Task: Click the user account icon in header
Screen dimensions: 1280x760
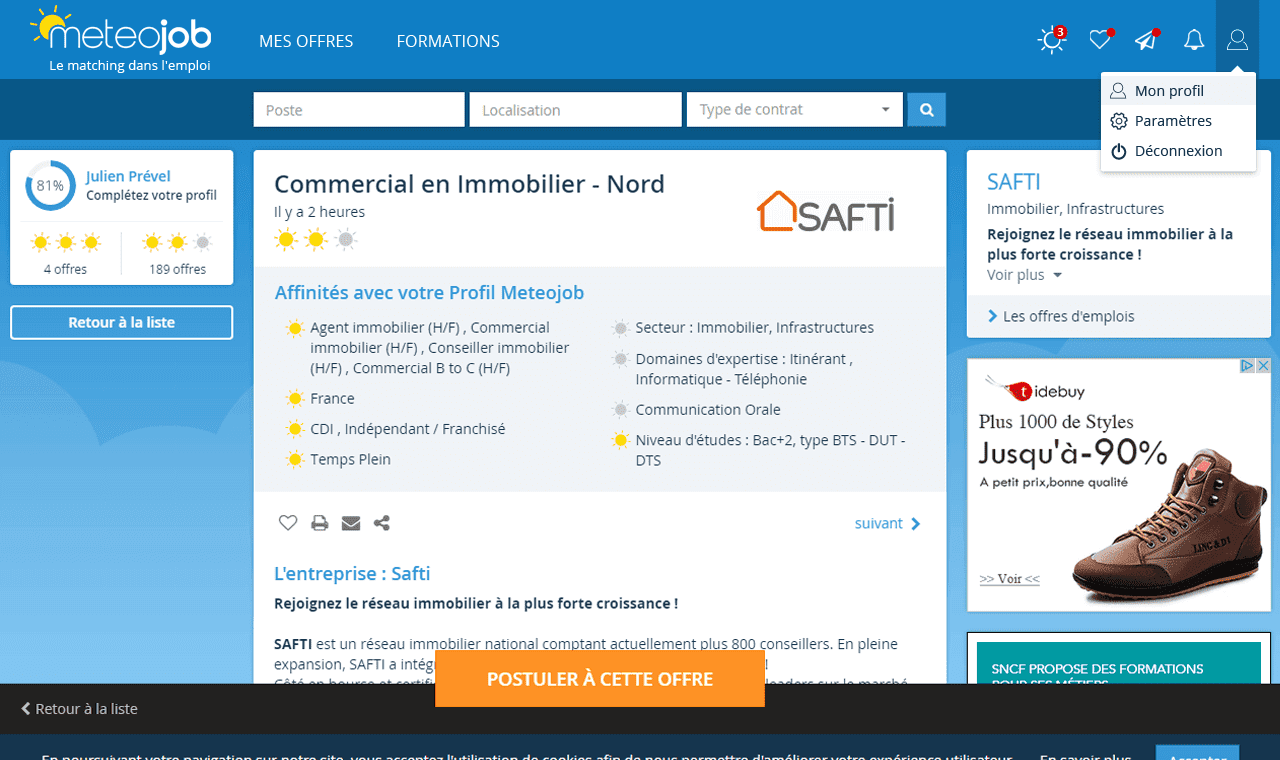Action: click(1237, 40)
